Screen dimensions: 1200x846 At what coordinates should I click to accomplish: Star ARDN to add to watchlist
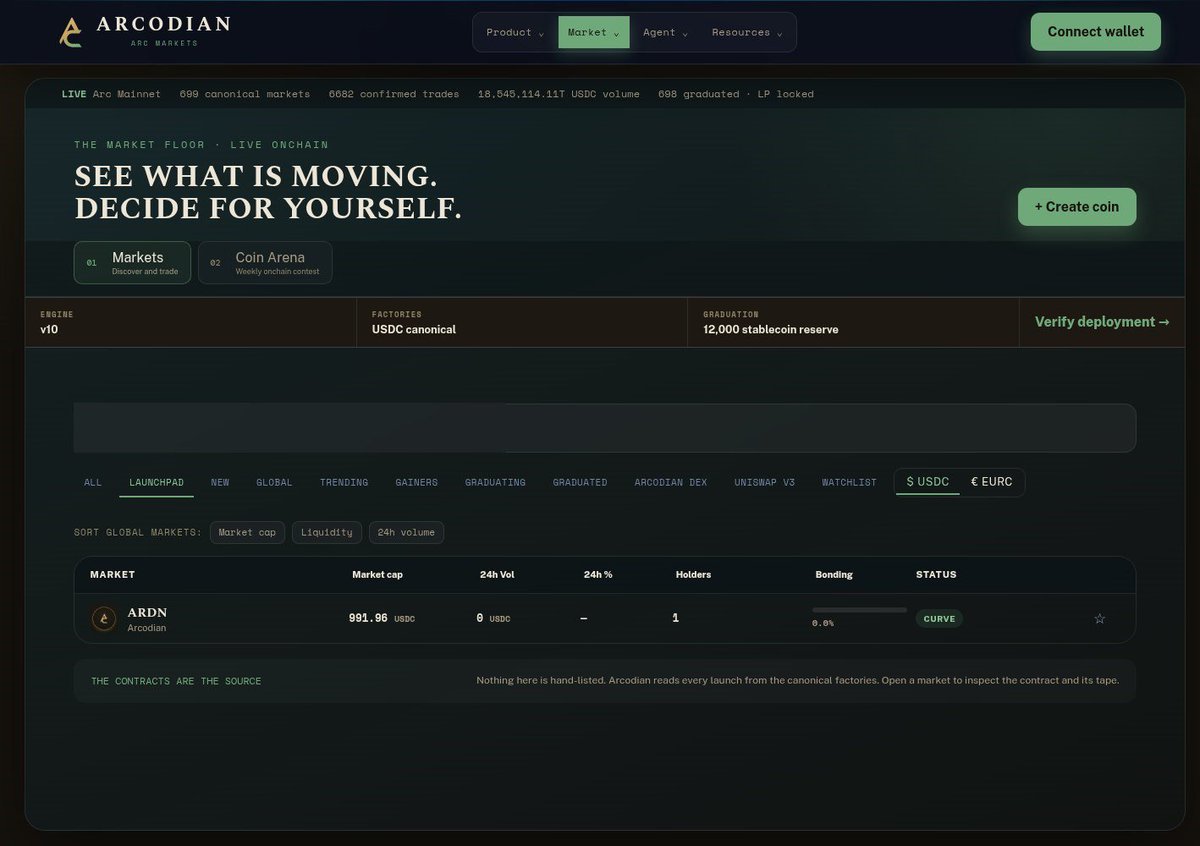click(x=1100, y=619)
